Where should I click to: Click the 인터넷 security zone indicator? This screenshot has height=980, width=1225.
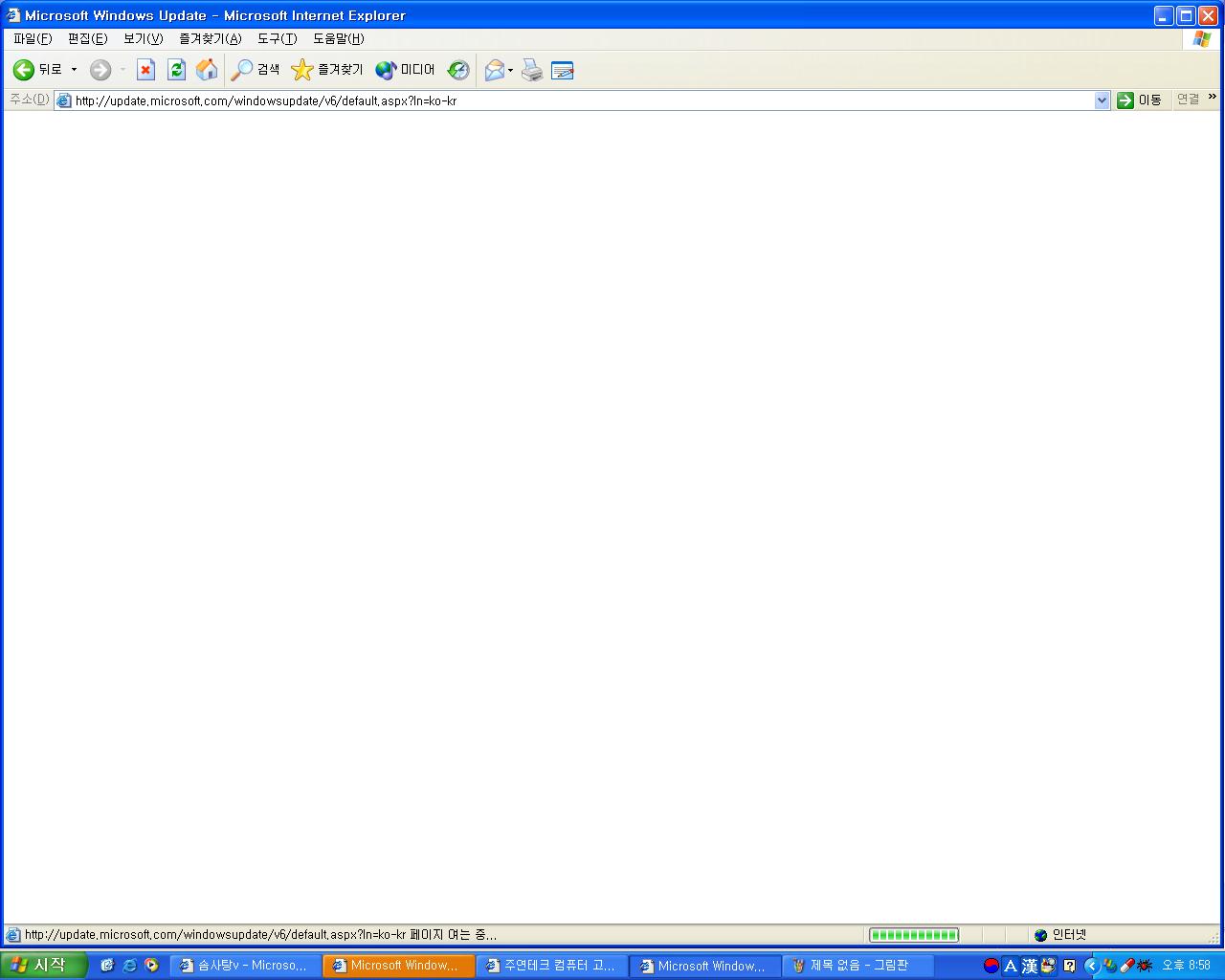(x=1060, y=935)
